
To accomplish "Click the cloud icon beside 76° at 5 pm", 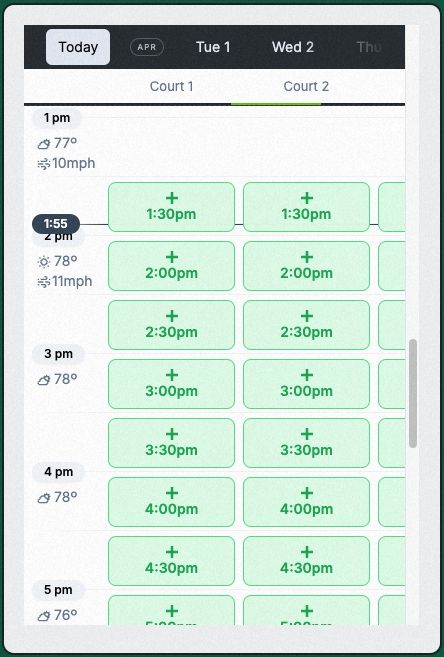I will point(44,616).
